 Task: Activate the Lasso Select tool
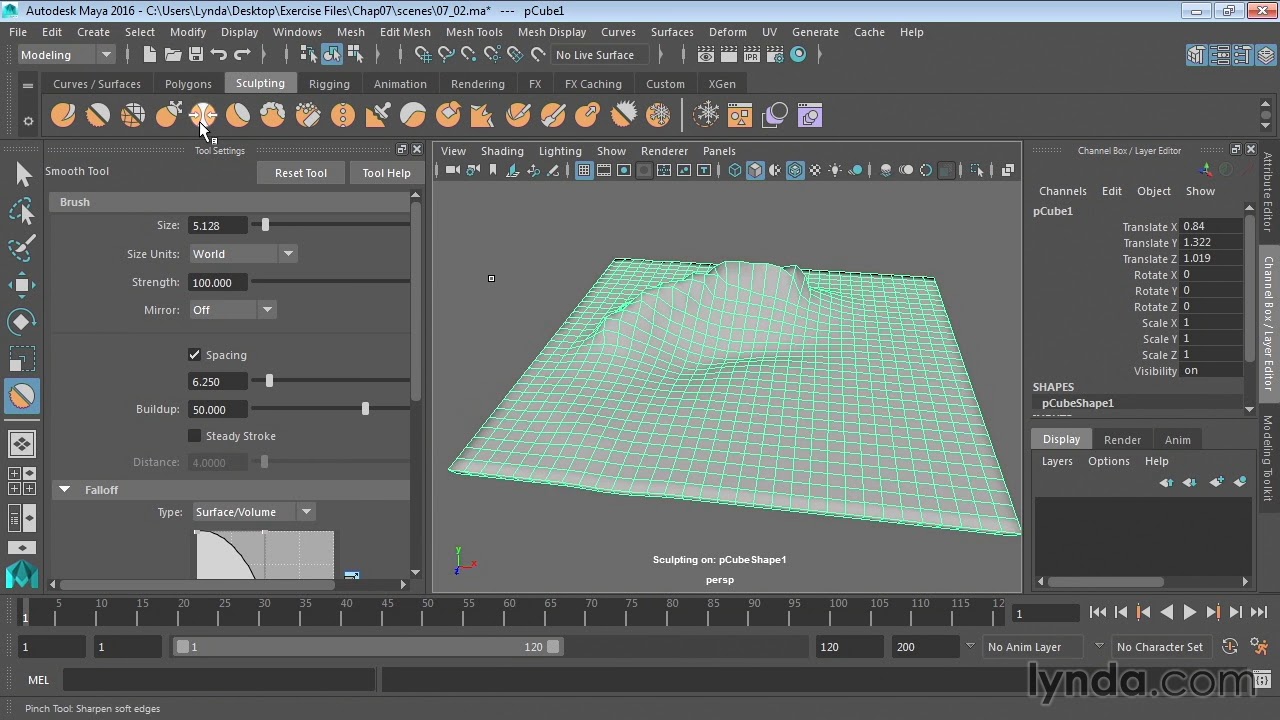click(x=22, y=211)
